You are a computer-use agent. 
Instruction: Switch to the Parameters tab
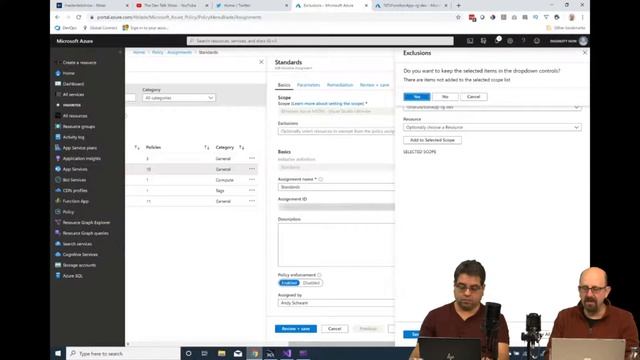309,85
